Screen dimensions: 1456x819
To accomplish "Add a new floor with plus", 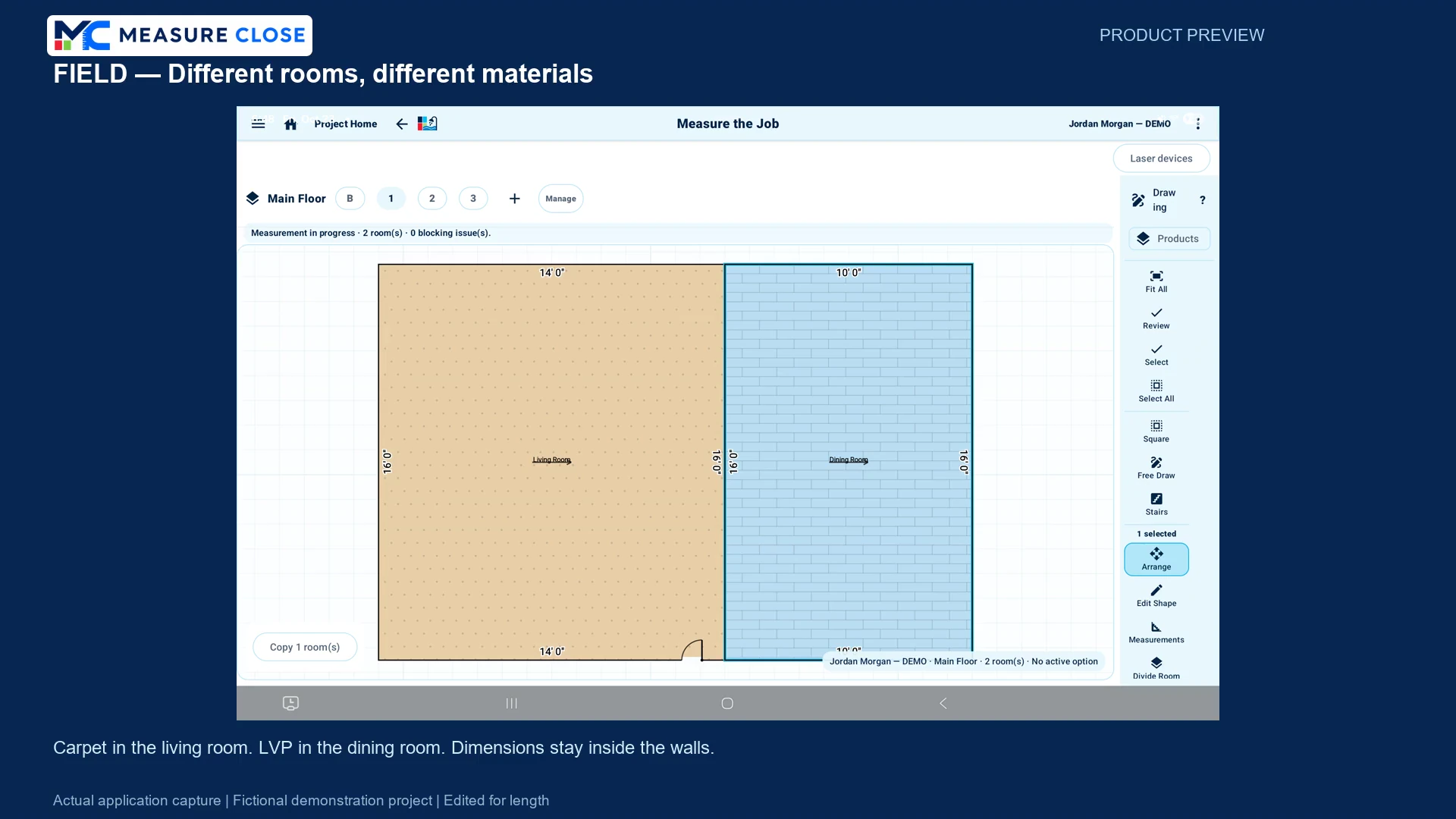I will click(x=514, y=199).
